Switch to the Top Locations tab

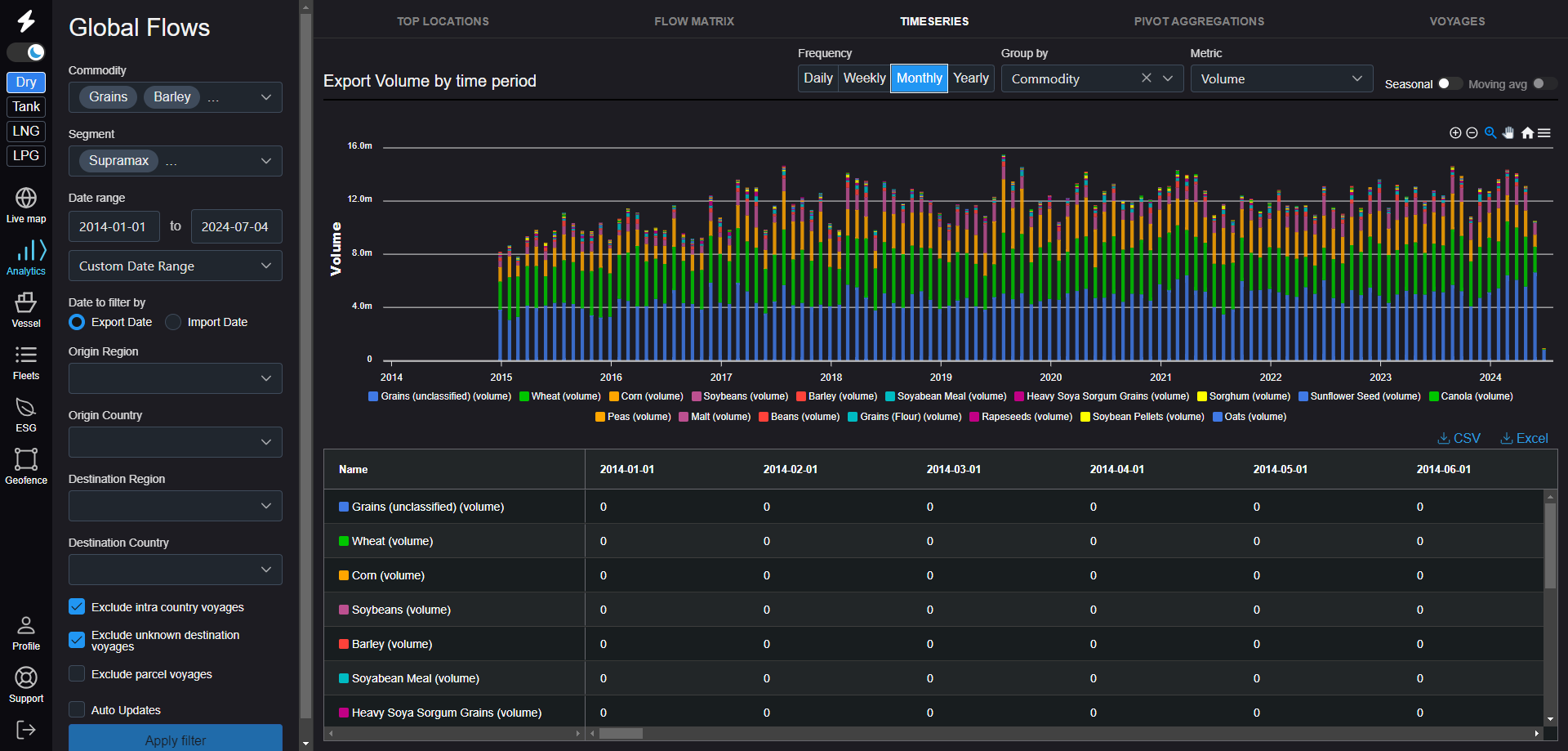[x=443, y=21]
